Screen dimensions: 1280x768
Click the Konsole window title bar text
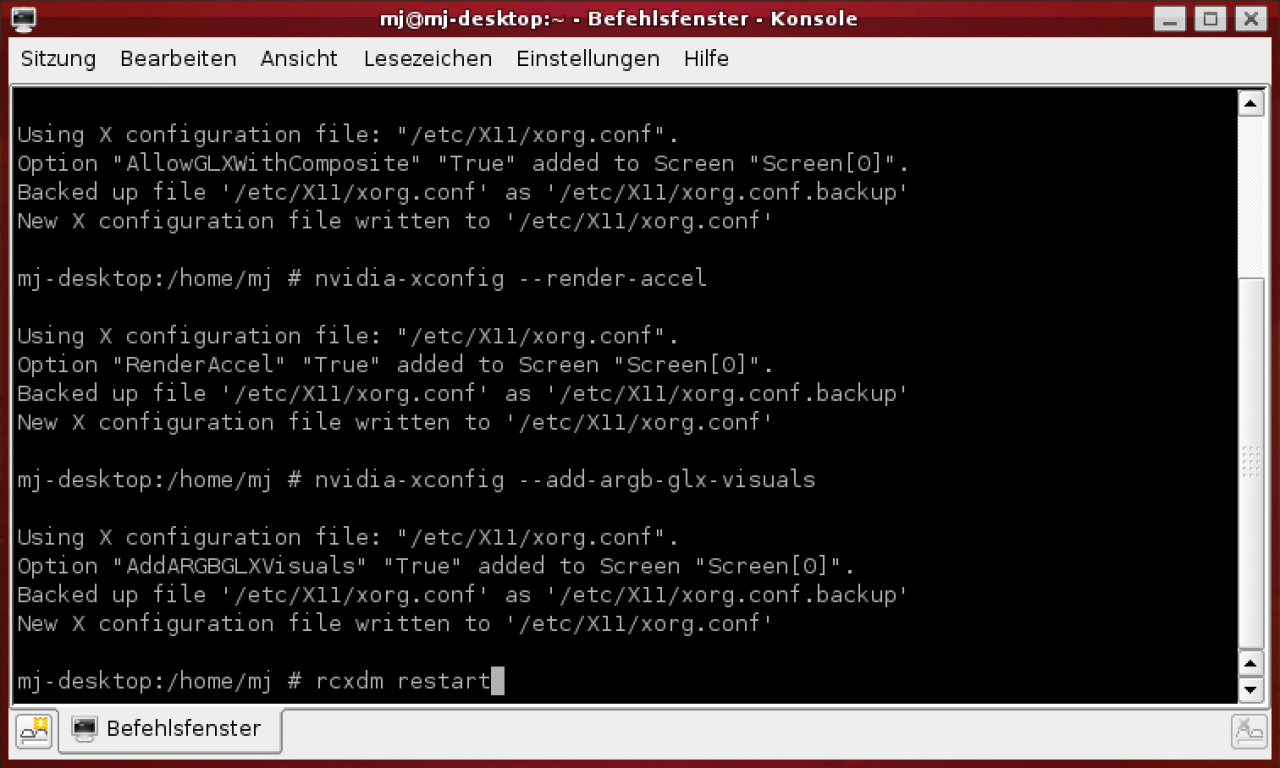point(619,18)
